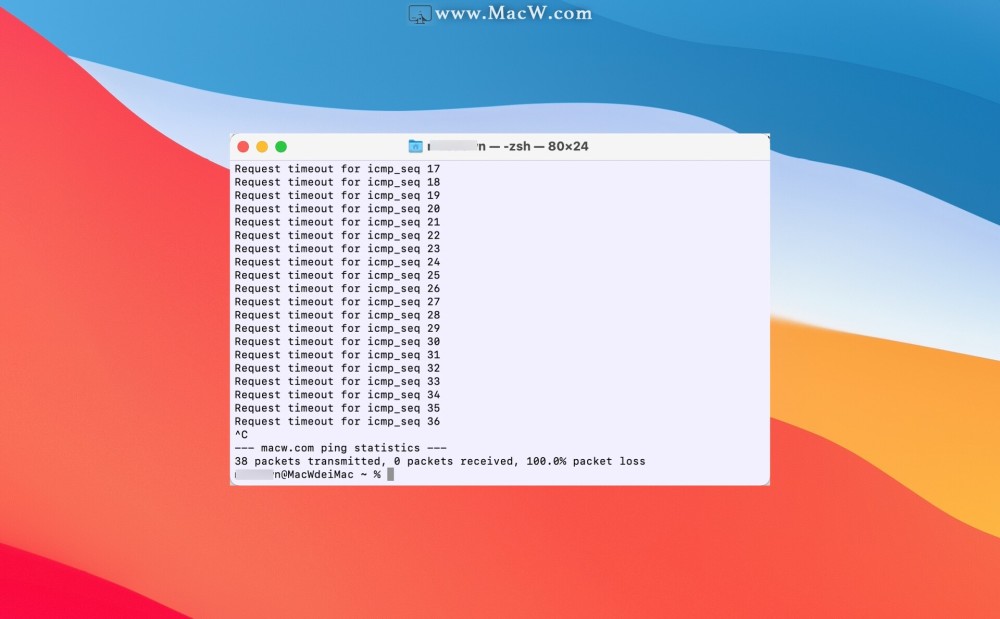Click the line 'Request timeout for icmp_seq 24'
1000x619 pixels.
click(337, 262)
